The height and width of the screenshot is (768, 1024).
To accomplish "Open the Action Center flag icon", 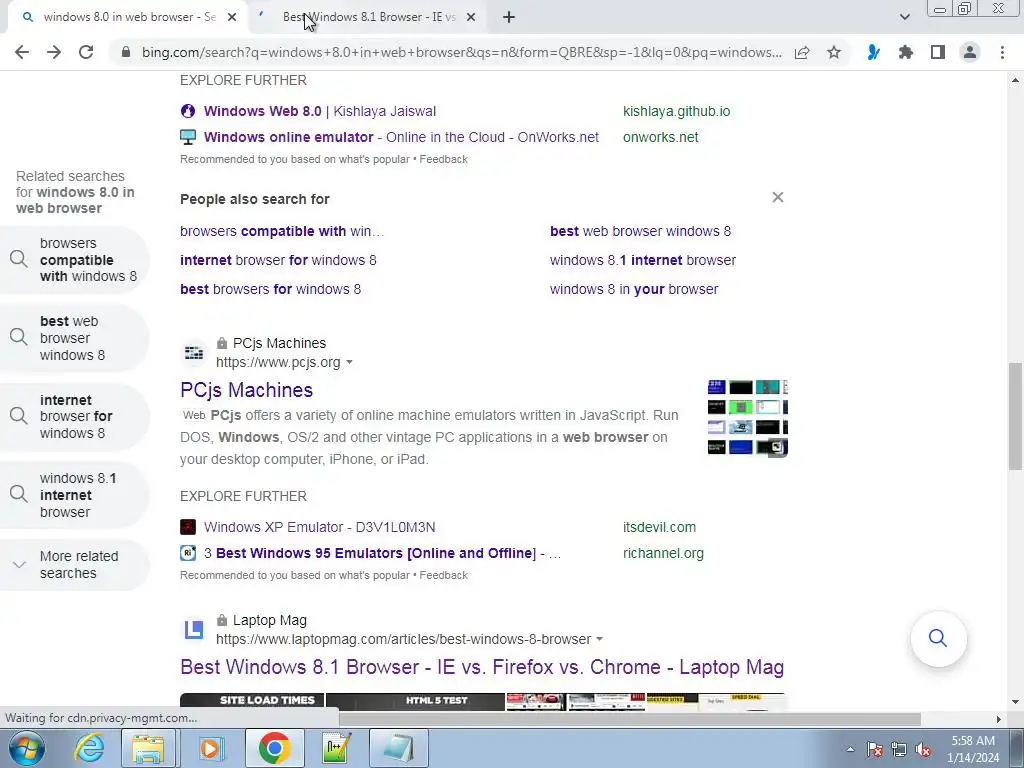I will (x=875, y=749).
